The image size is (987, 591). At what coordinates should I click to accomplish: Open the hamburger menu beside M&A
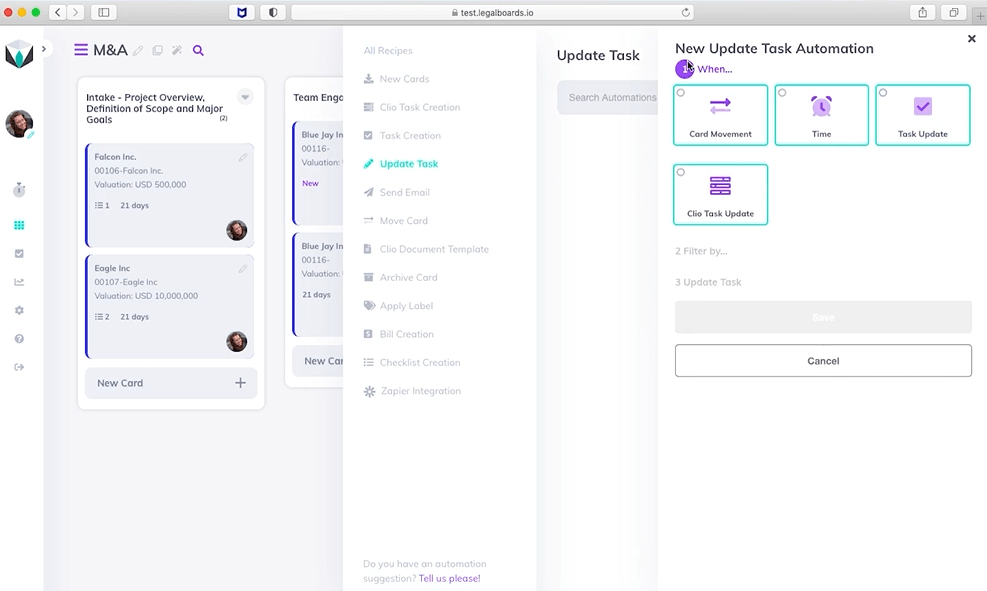point(81,50)
